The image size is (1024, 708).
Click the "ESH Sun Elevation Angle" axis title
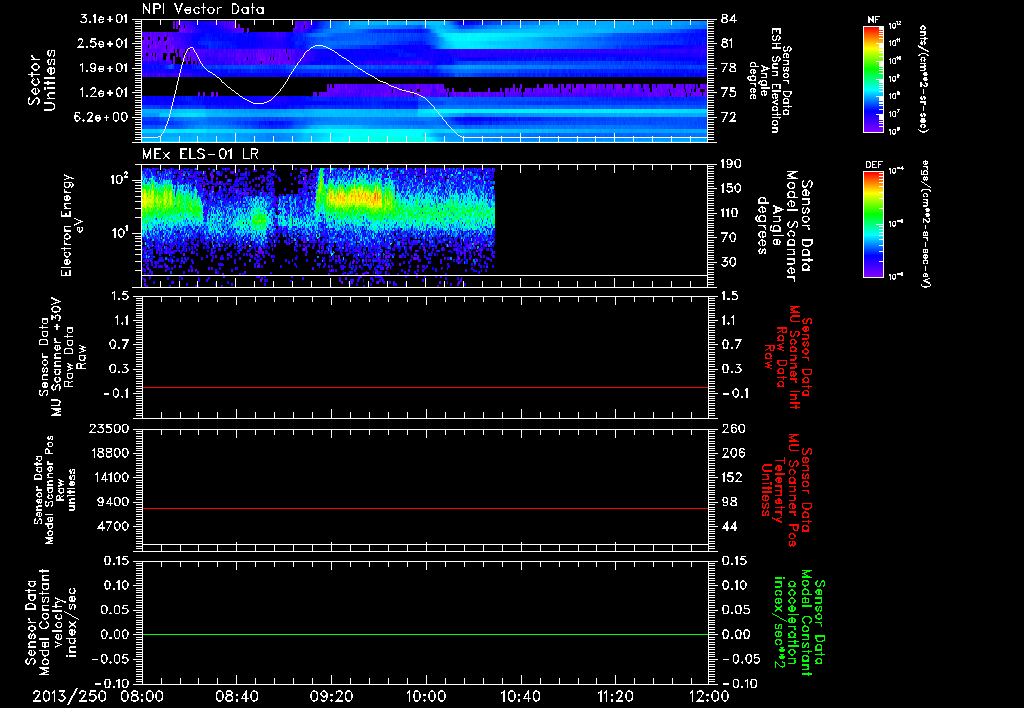(769, 80)
